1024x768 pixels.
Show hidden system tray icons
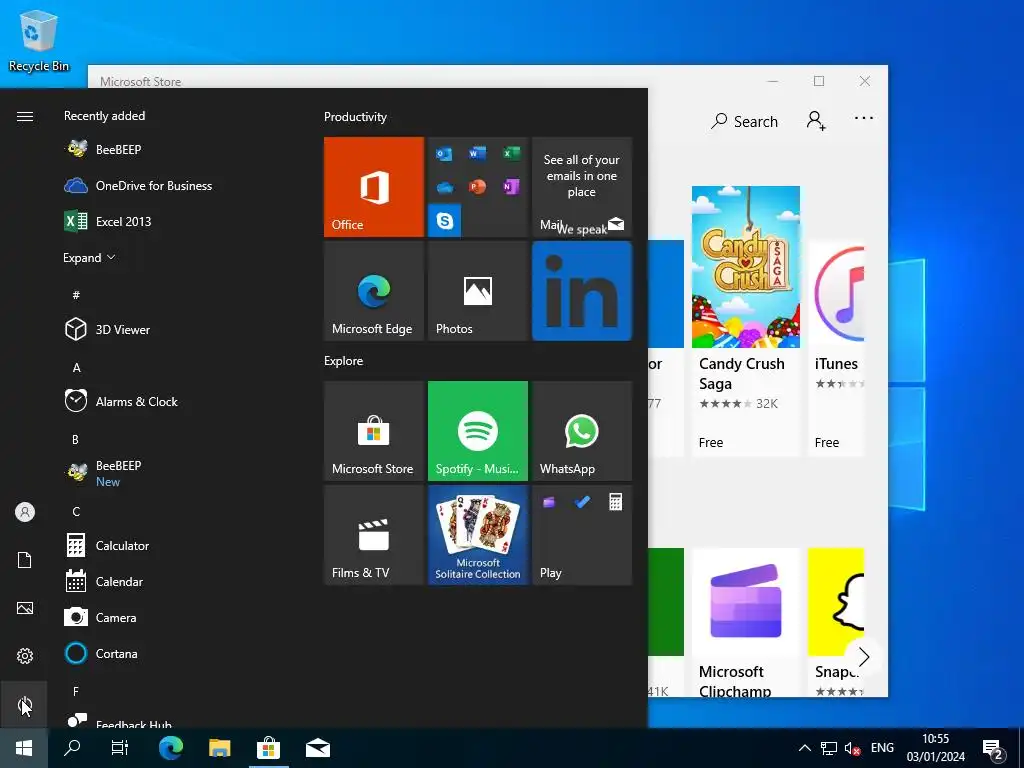(x=805, y=748)
